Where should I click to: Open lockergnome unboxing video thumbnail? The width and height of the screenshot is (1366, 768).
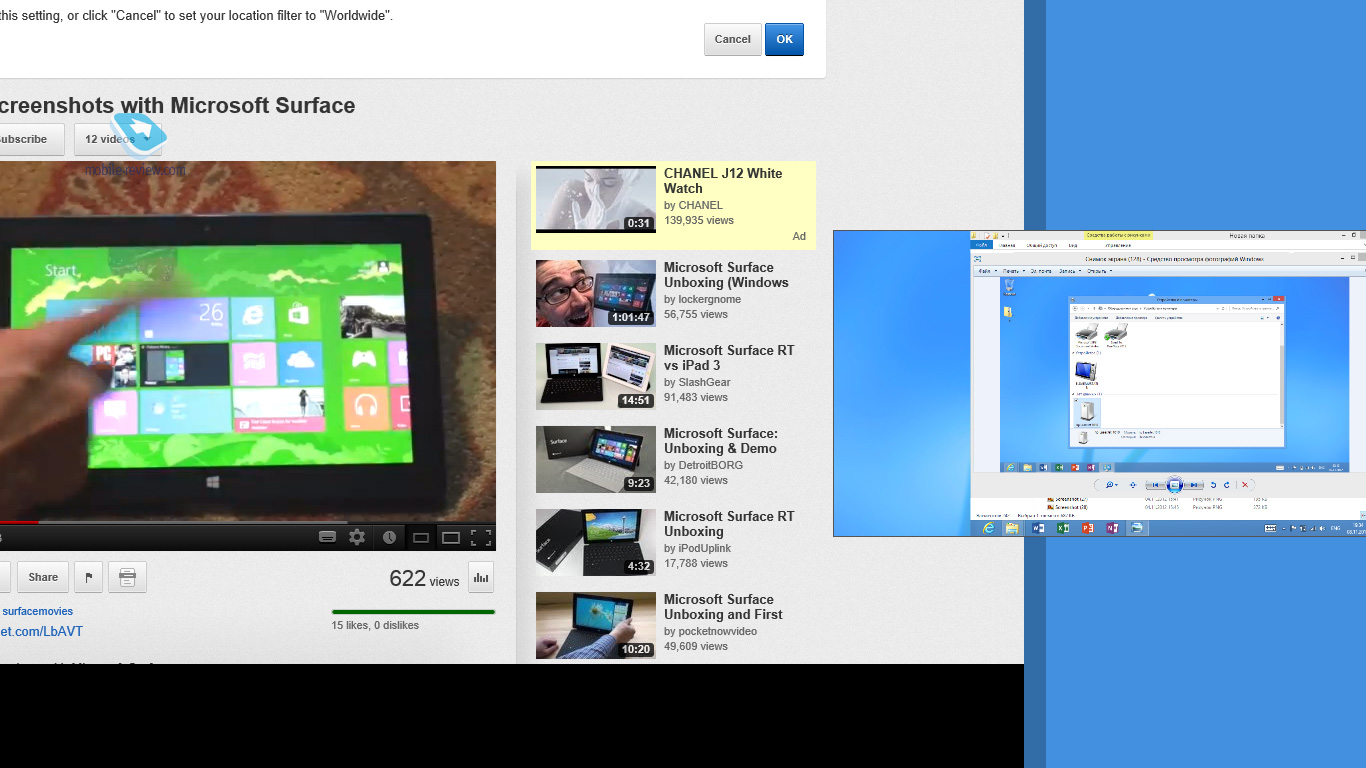596,293
